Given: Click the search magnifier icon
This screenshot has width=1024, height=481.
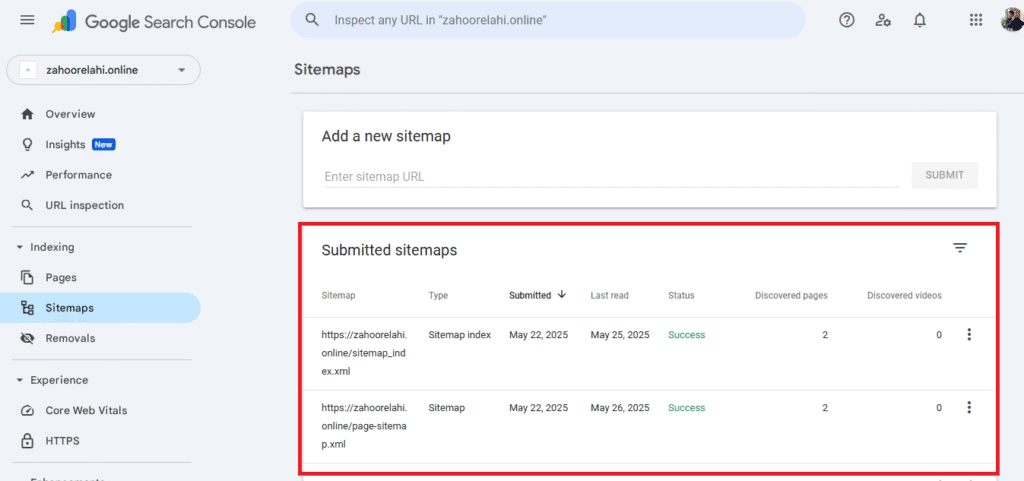Looking at the screenshot, I should pos(312,20).
